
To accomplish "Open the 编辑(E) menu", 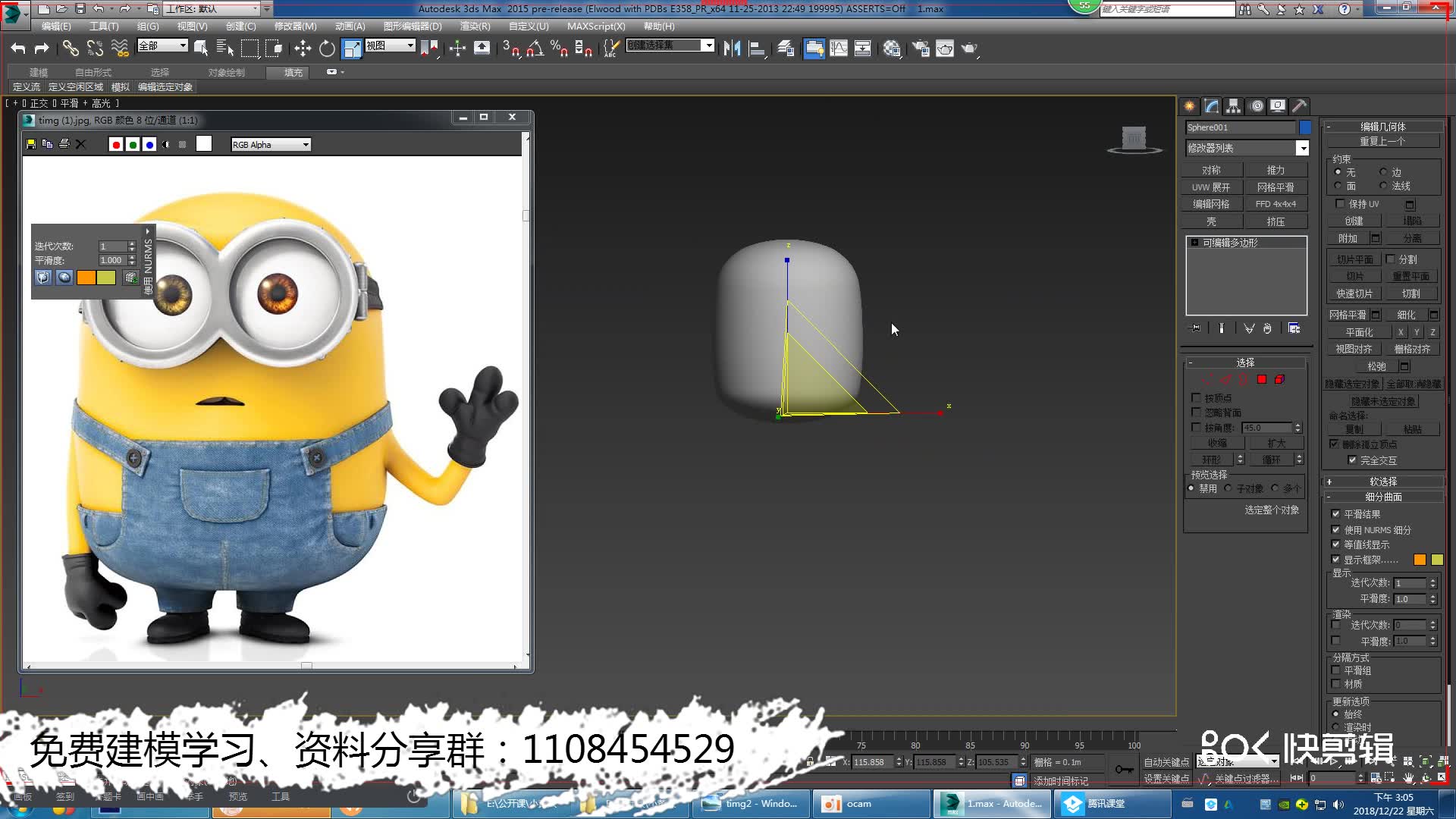I will point(56,26).
